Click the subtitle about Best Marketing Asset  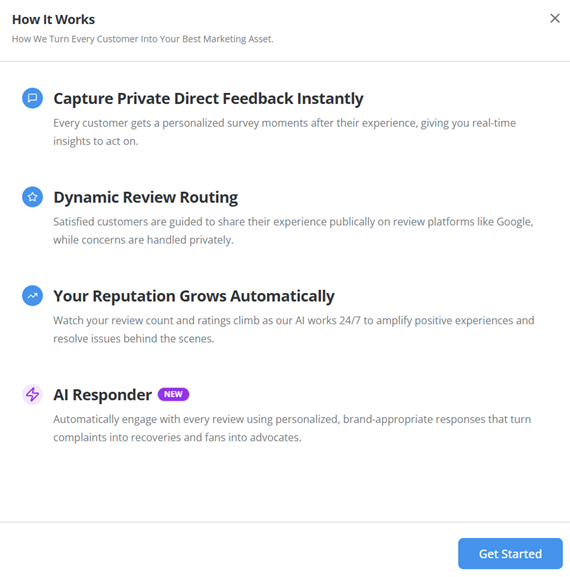tap(142, 39)
